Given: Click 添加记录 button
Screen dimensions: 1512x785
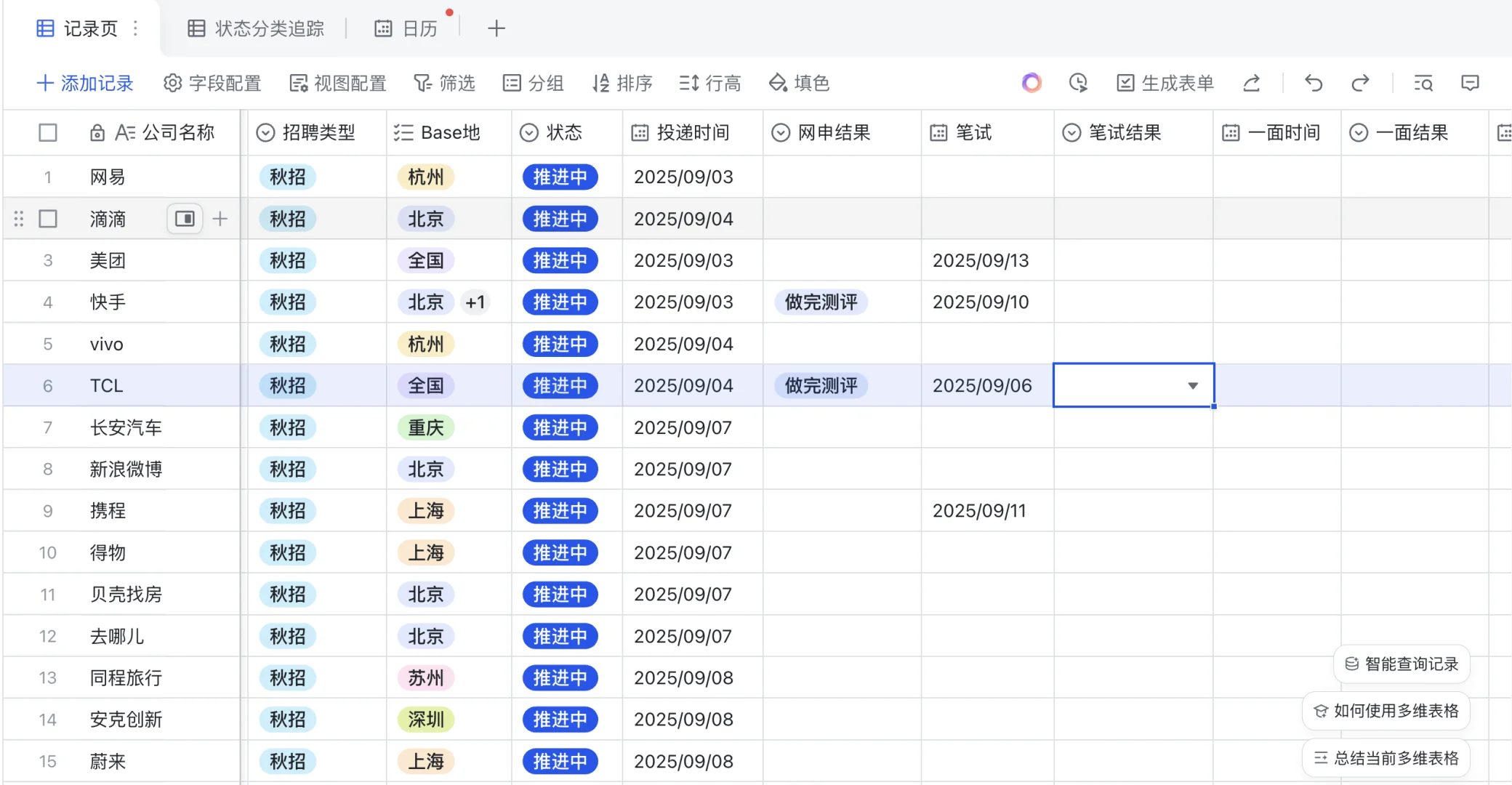Looking at the screenshot, I should pyautogui.click(x=85, y=83).
